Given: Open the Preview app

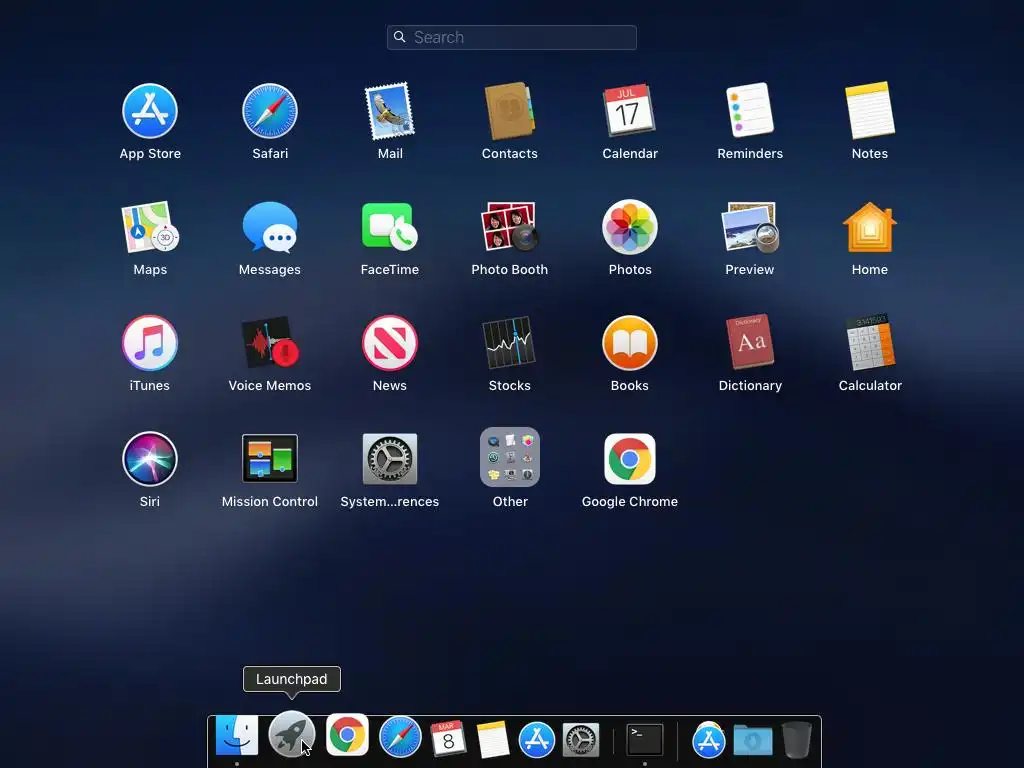Looking at the screenshot, I should [750, 227].
